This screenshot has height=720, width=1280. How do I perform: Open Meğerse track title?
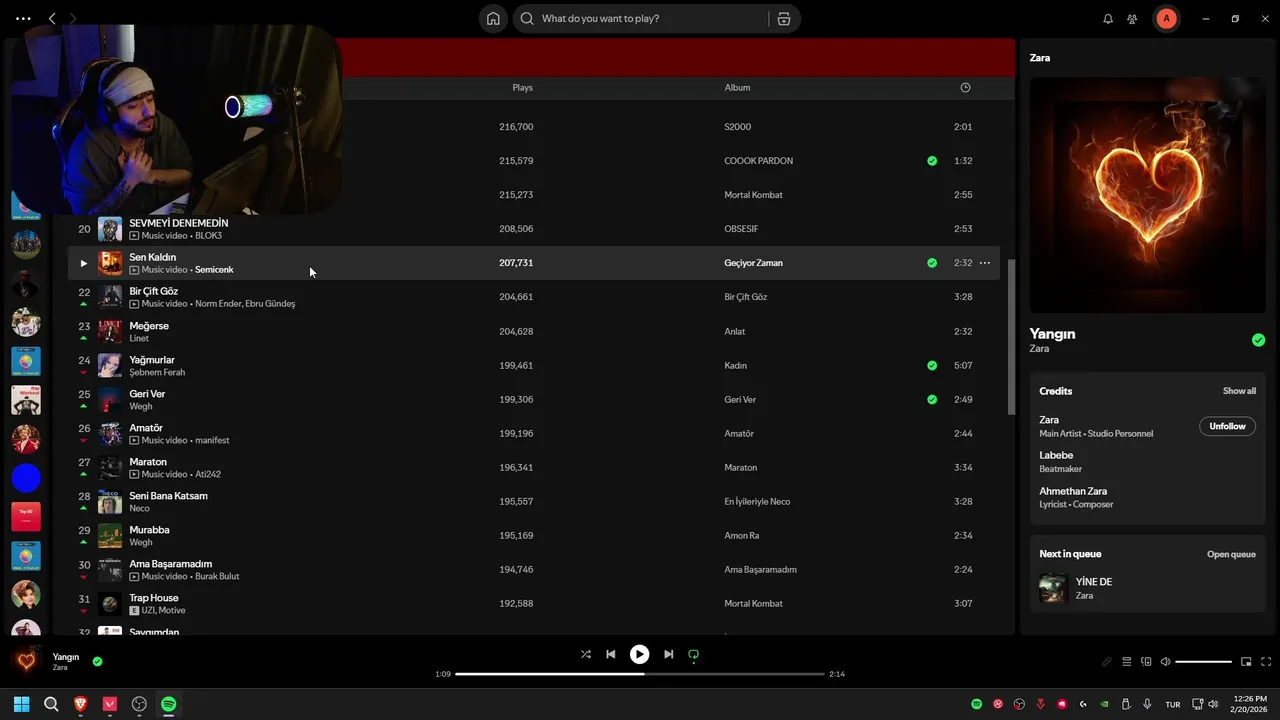pyautogui.click(x=149, y=326)
